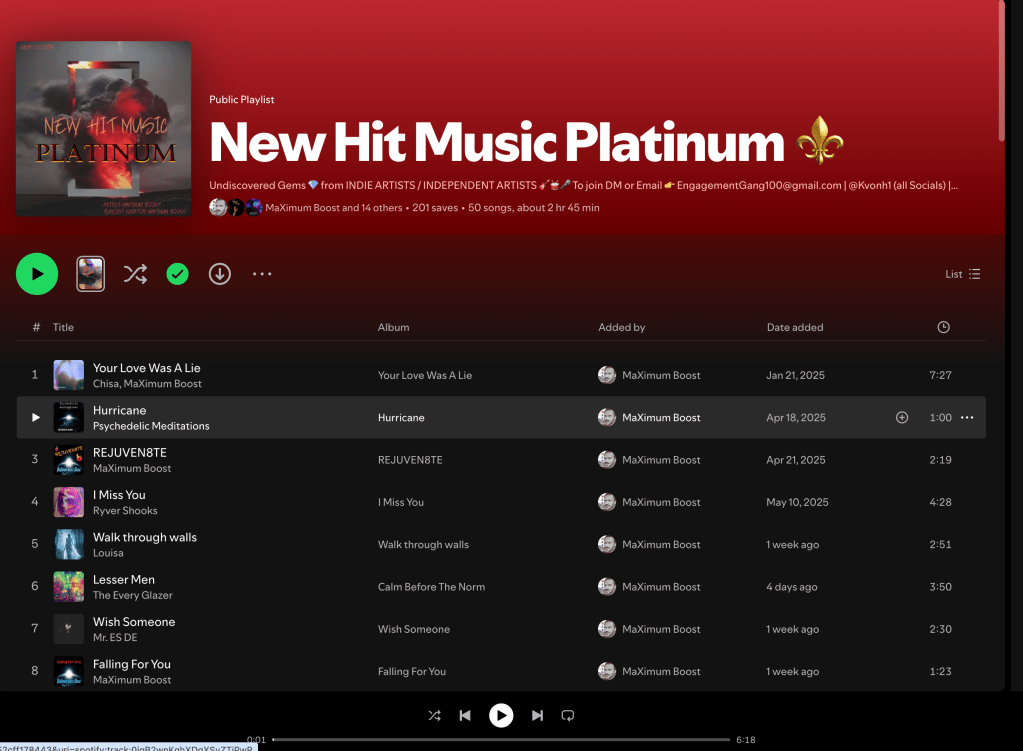This screenshot has height=751, width=1023.
Task: Open the Falling For You album link
Action: (x=412, y=671)
